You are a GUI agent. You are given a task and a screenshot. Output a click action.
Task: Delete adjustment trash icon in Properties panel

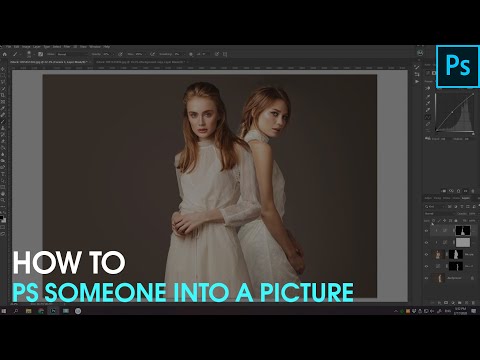[x=473, y=191]
